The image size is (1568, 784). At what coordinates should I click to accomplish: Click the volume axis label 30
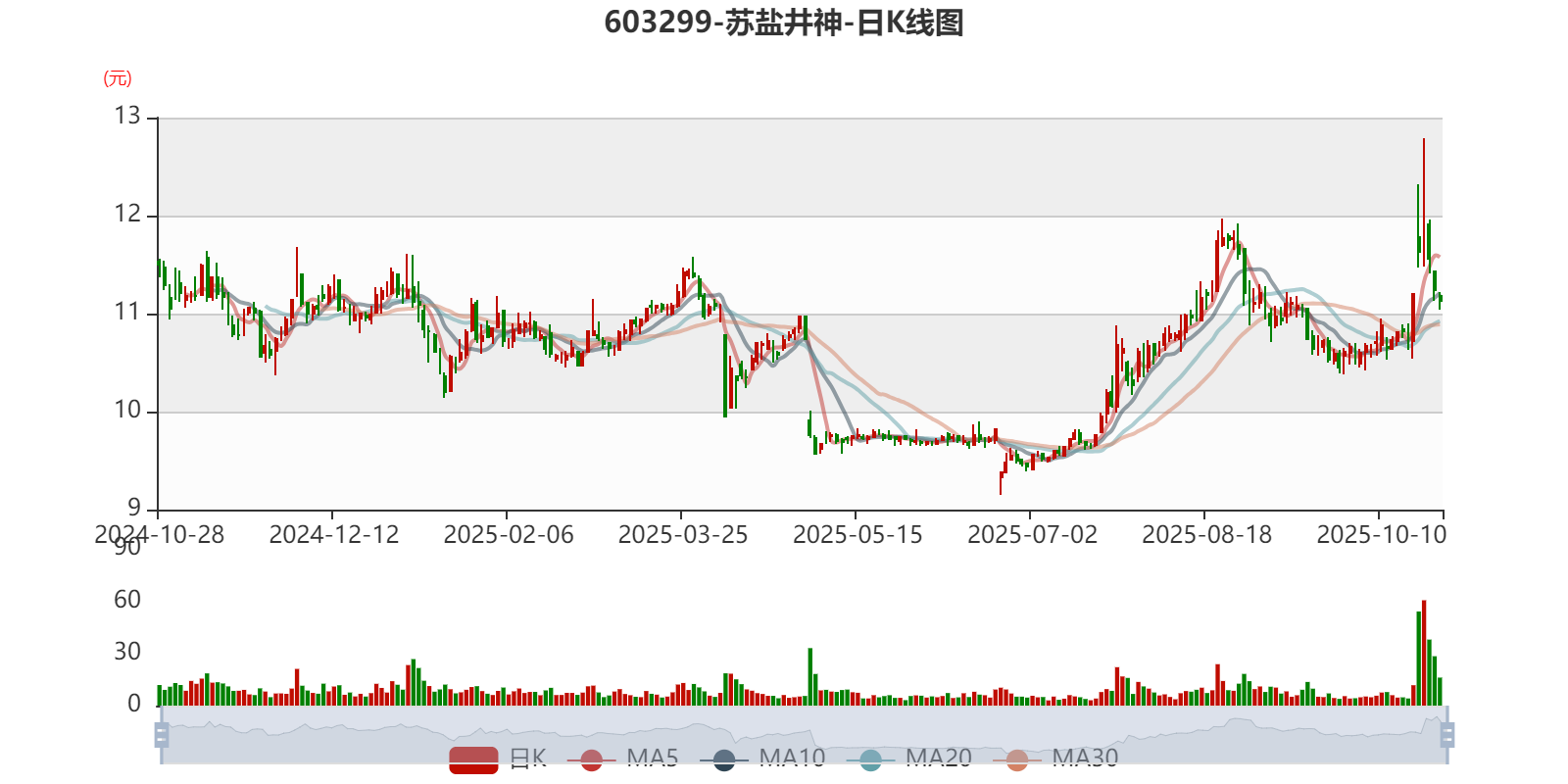127,652
